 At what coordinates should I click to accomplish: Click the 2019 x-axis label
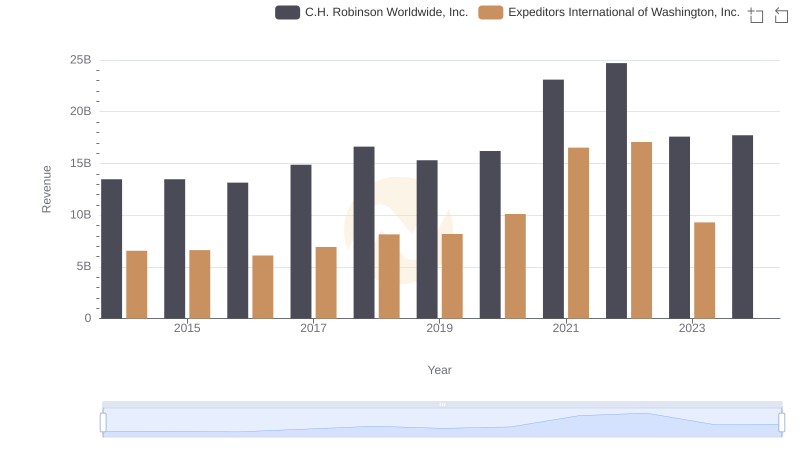click(439, 328)
